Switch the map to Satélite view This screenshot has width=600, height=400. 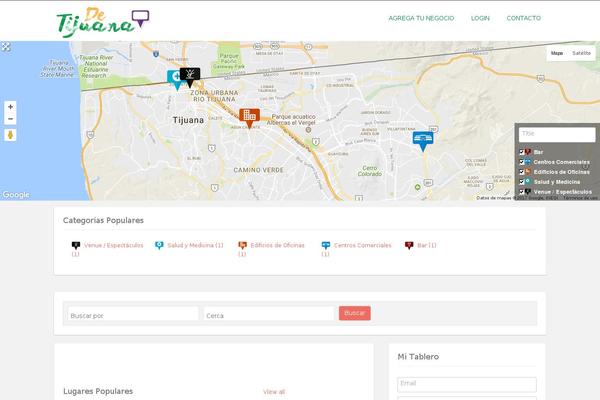tap(581, 53)
